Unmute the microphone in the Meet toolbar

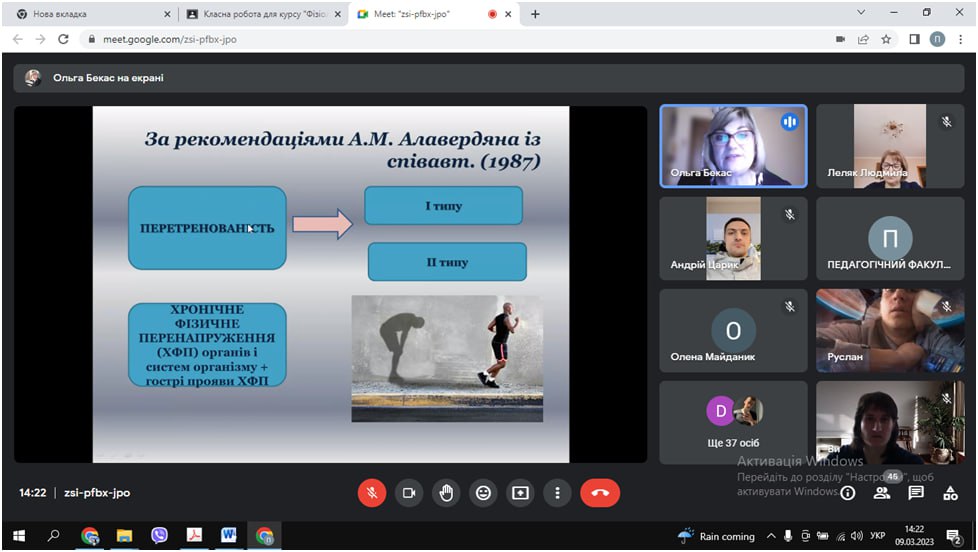tap(372, 493)
